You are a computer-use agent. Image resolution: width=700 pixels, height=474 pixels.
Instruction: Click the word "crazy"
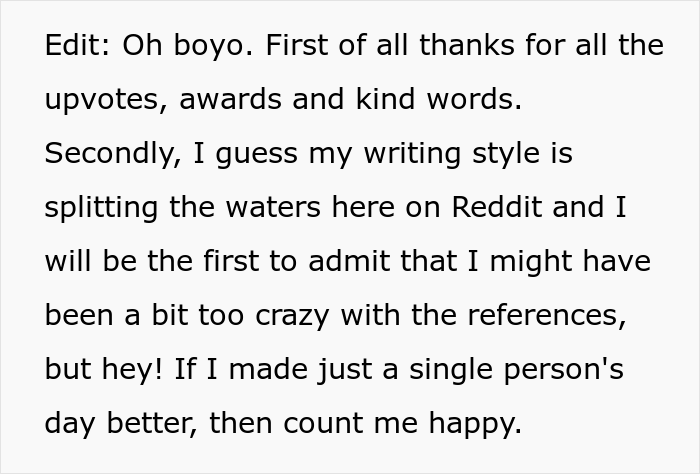292,317
